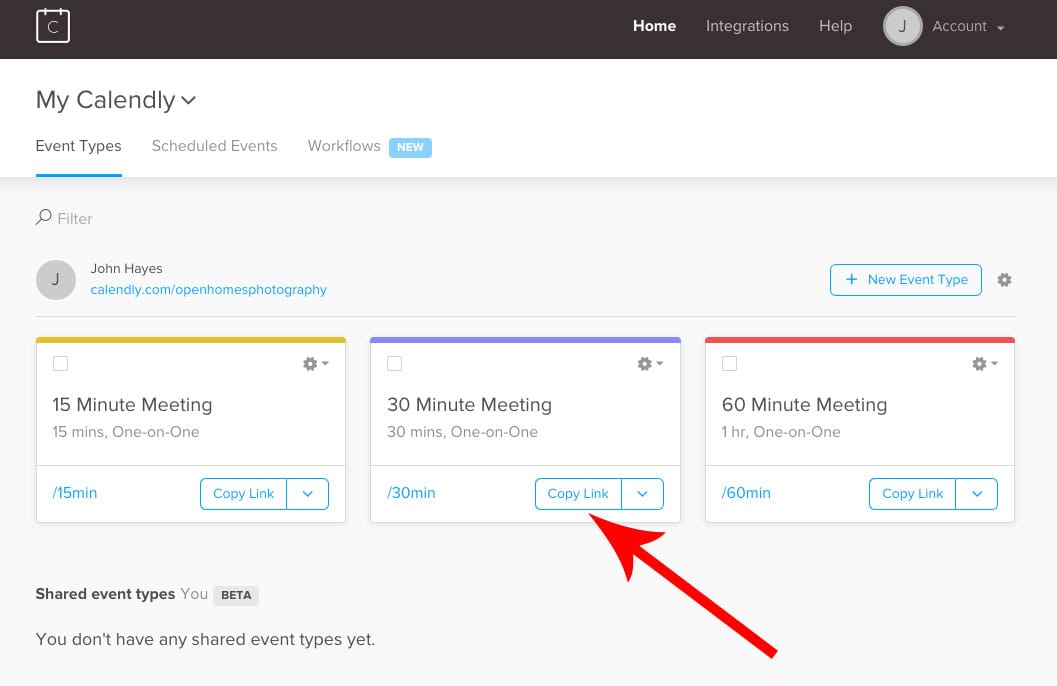This screenshot has height=686, width=1057.
Task: Open gear menu on 15 Minute Meeting card
Action: 315,364
